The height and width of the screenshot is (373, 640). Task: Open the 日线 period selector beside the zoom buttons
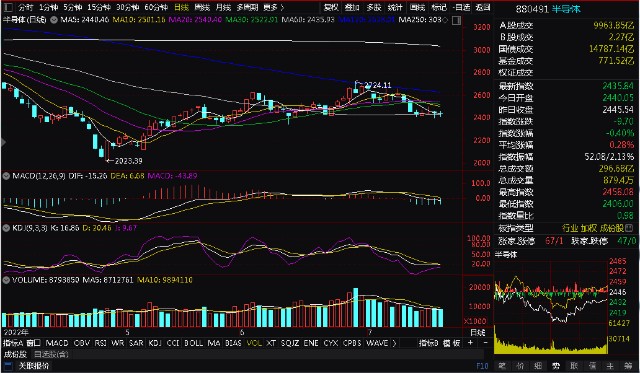click(x=478, y=333)
